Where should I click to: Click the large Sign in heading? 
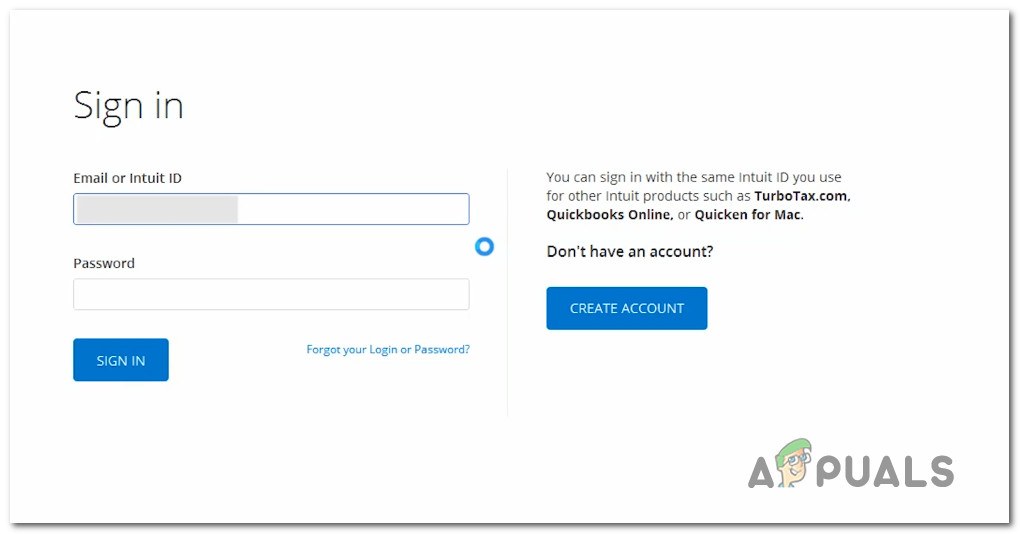click(128, 105)
